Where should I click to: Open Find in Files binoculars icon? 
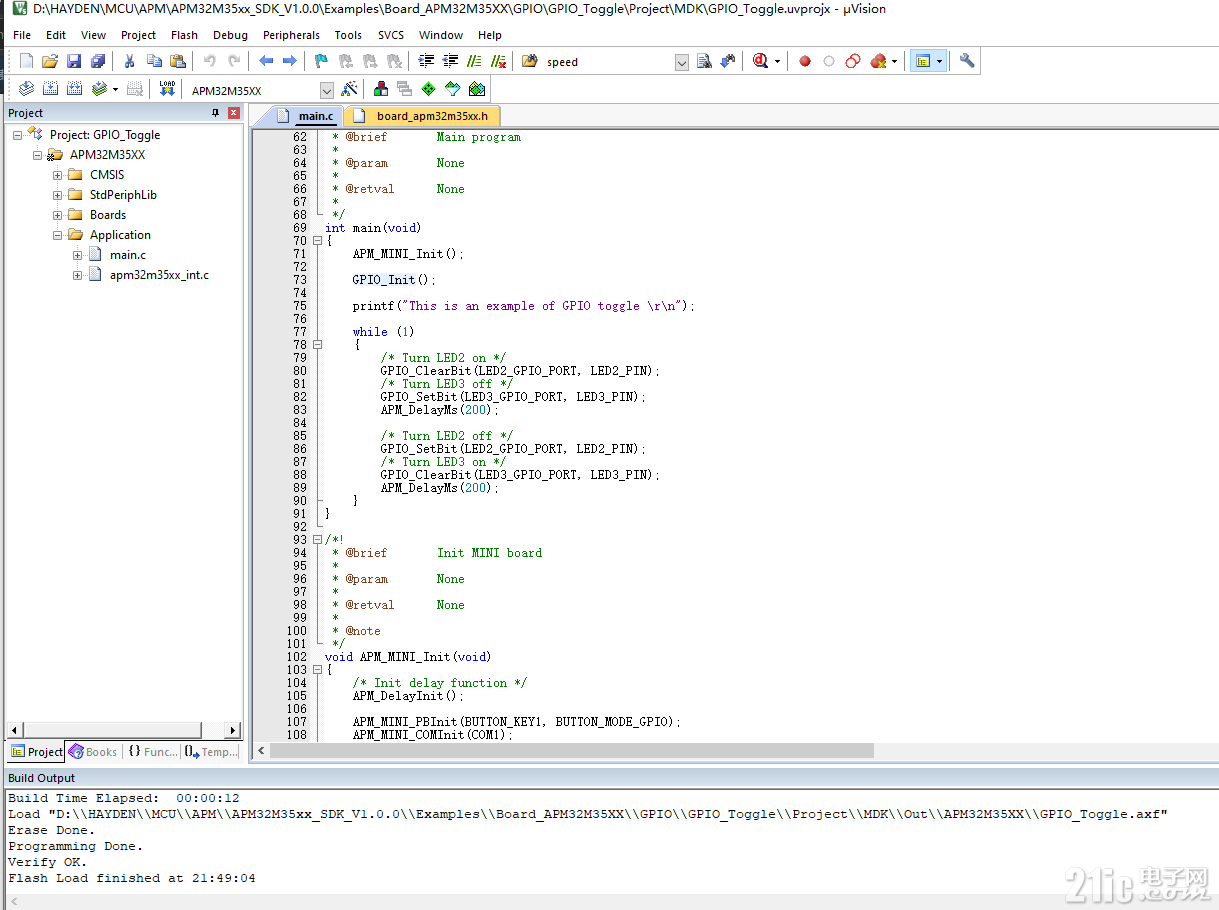(530, 61)
